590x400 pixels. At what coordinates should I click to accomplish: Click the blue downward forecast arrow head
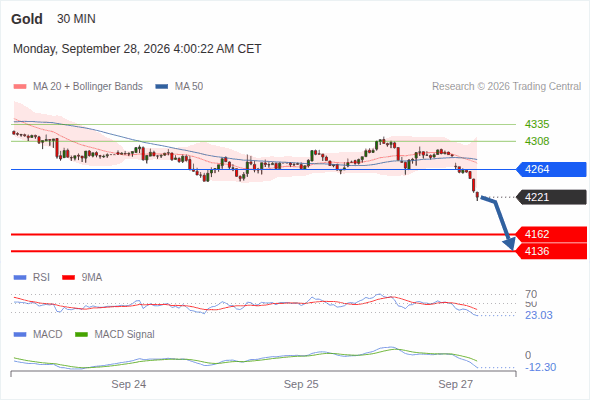(510, 244)
